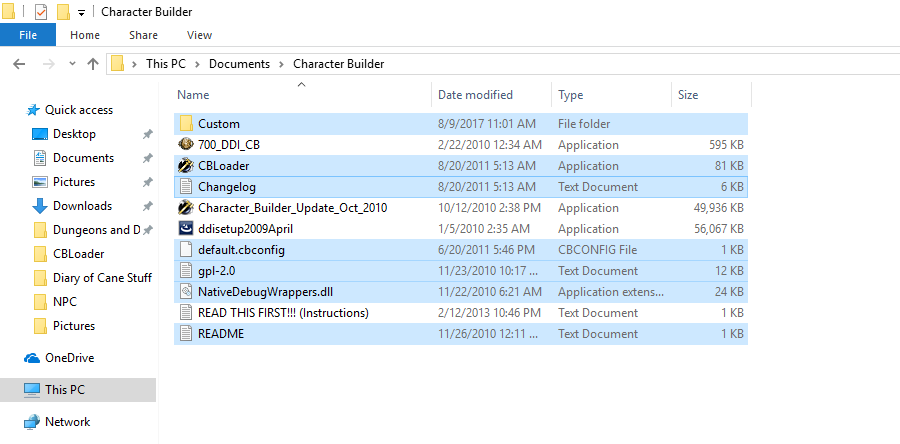
Task: Click the ddisetup2009April installer icon
Action: point(185,229)
